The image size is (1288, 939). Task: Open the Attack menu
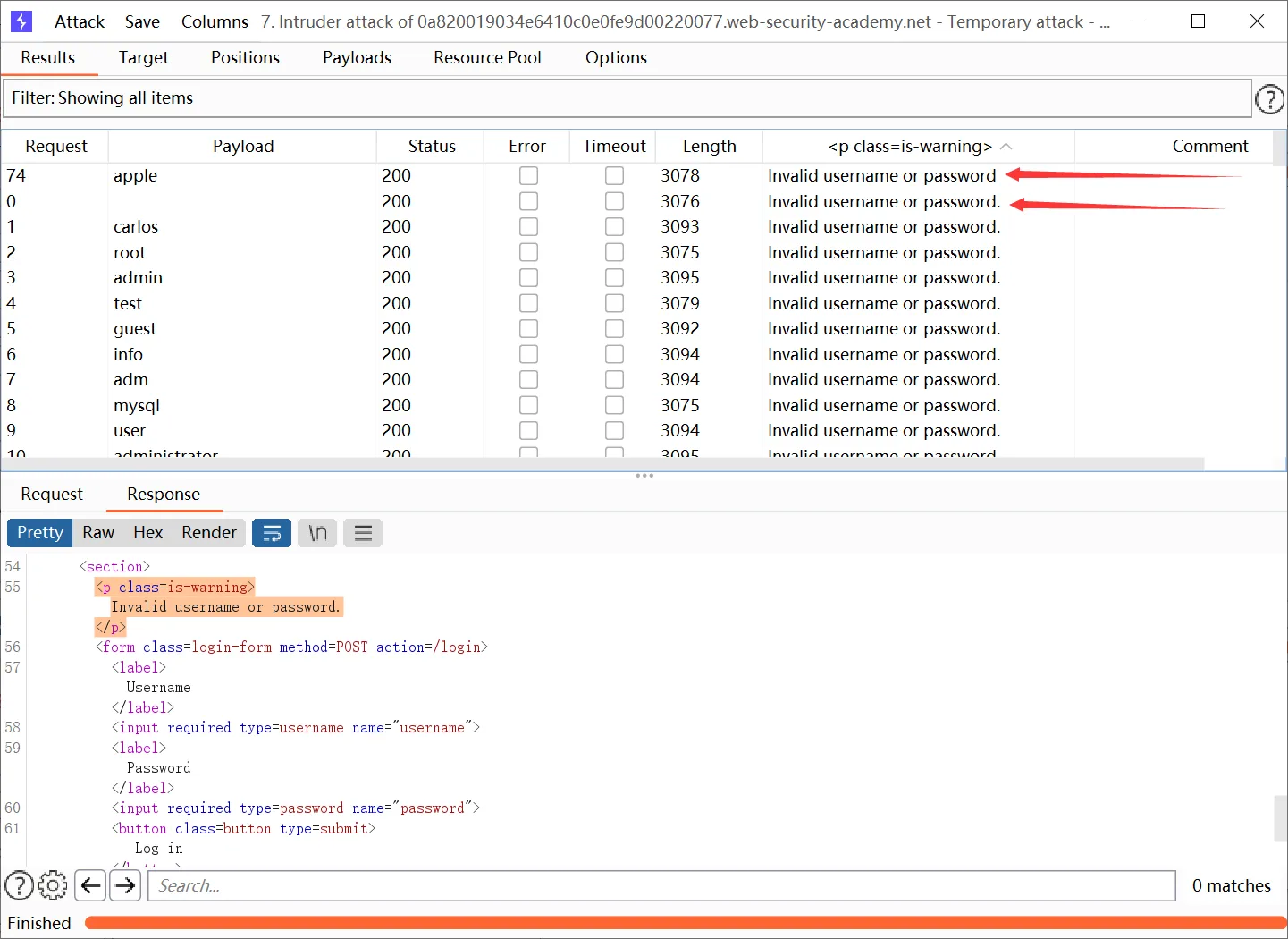80,21
